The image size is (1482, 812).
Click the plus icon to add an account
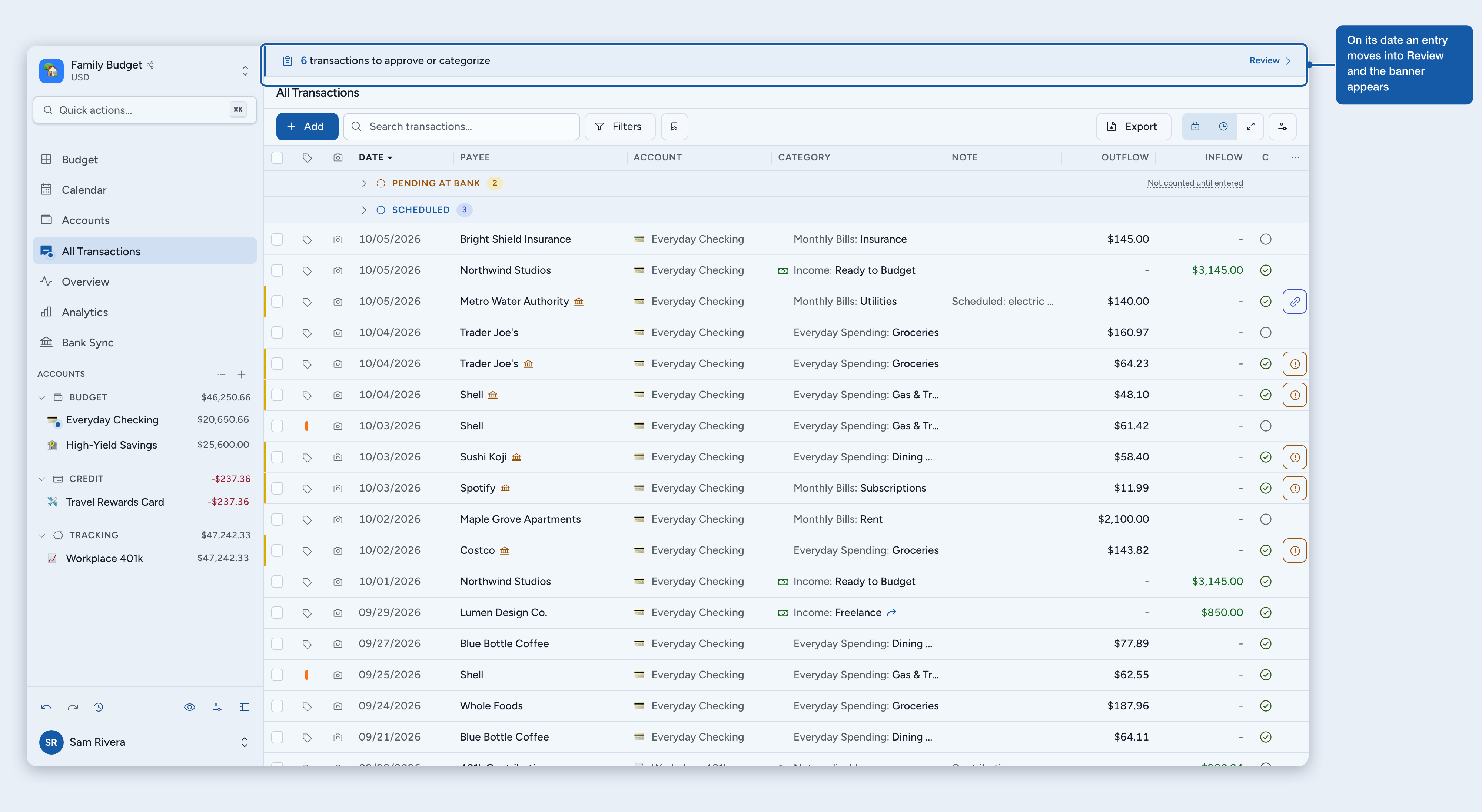tap(242, 375)
